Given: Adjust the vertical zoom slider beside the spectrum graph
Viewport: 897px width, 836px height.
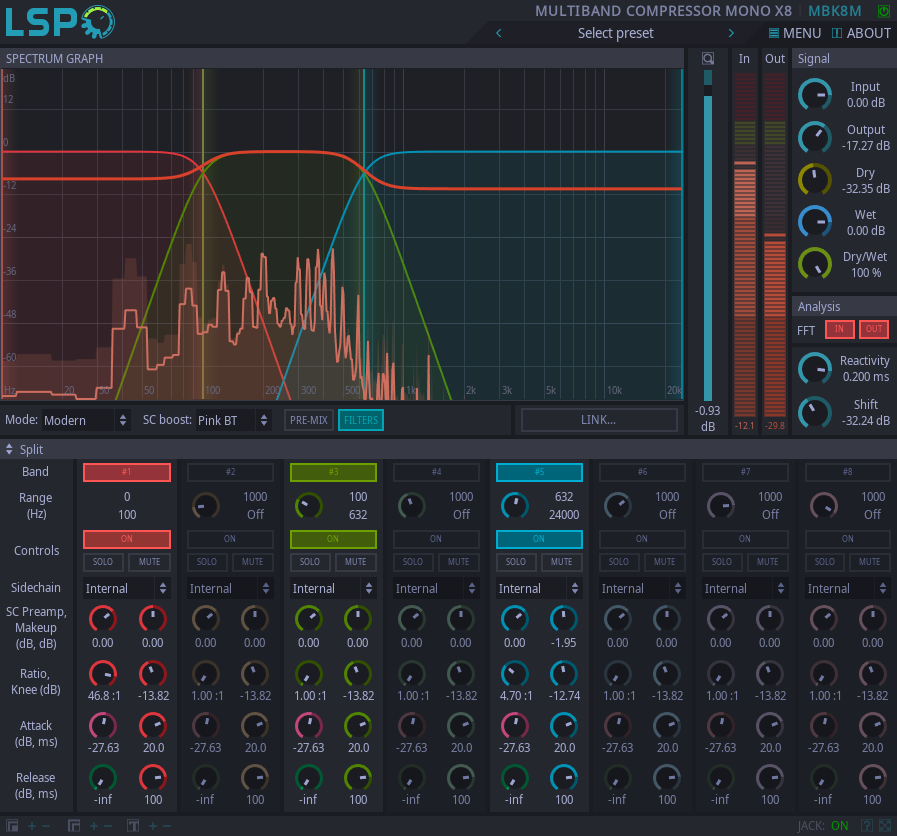Looking at the screenshot, I should tap(708, 230).
